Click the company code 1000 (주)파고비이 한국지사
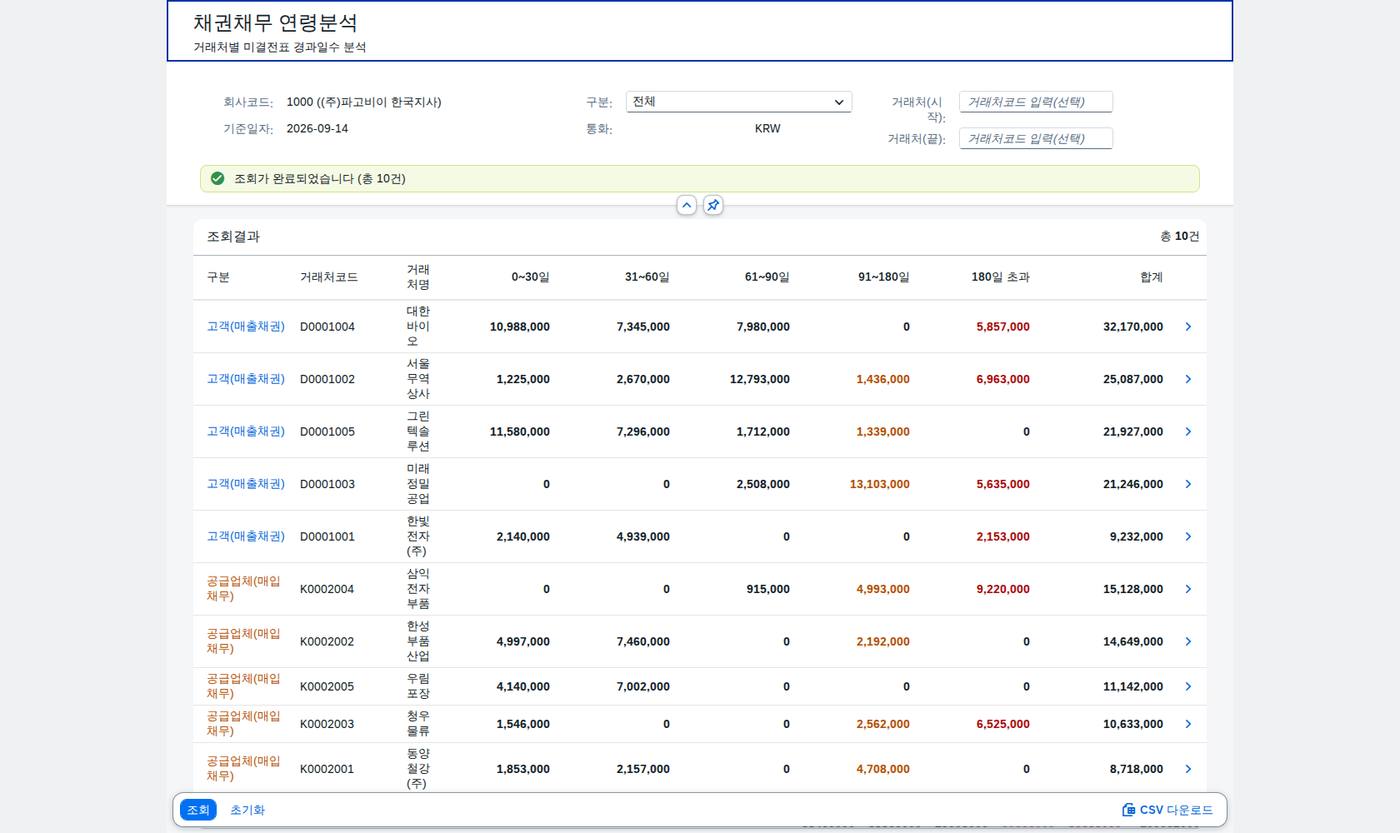 point(364,102)
